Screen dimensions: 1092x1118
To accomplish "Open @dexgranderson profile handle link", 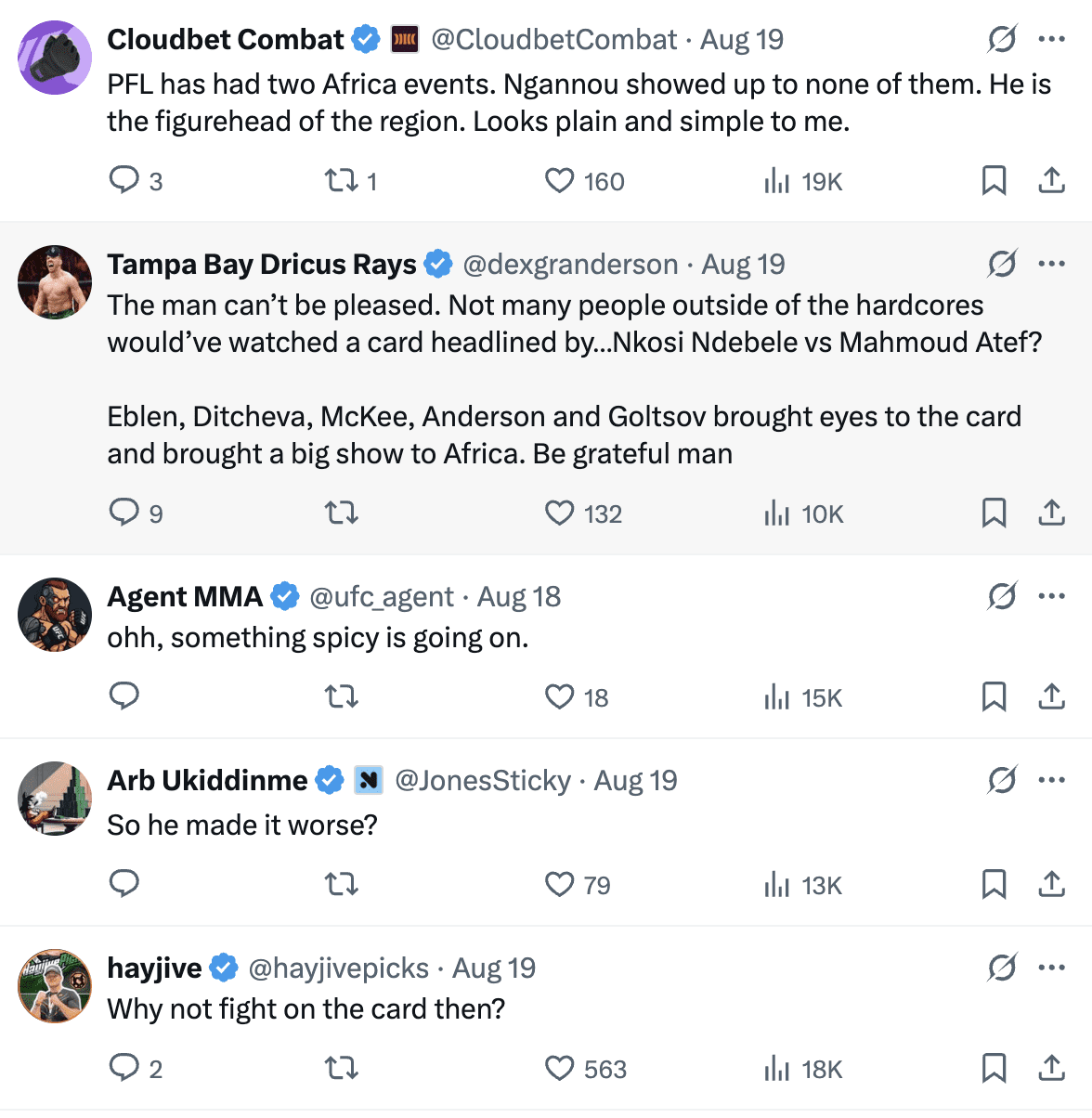I will click(570, 265).
